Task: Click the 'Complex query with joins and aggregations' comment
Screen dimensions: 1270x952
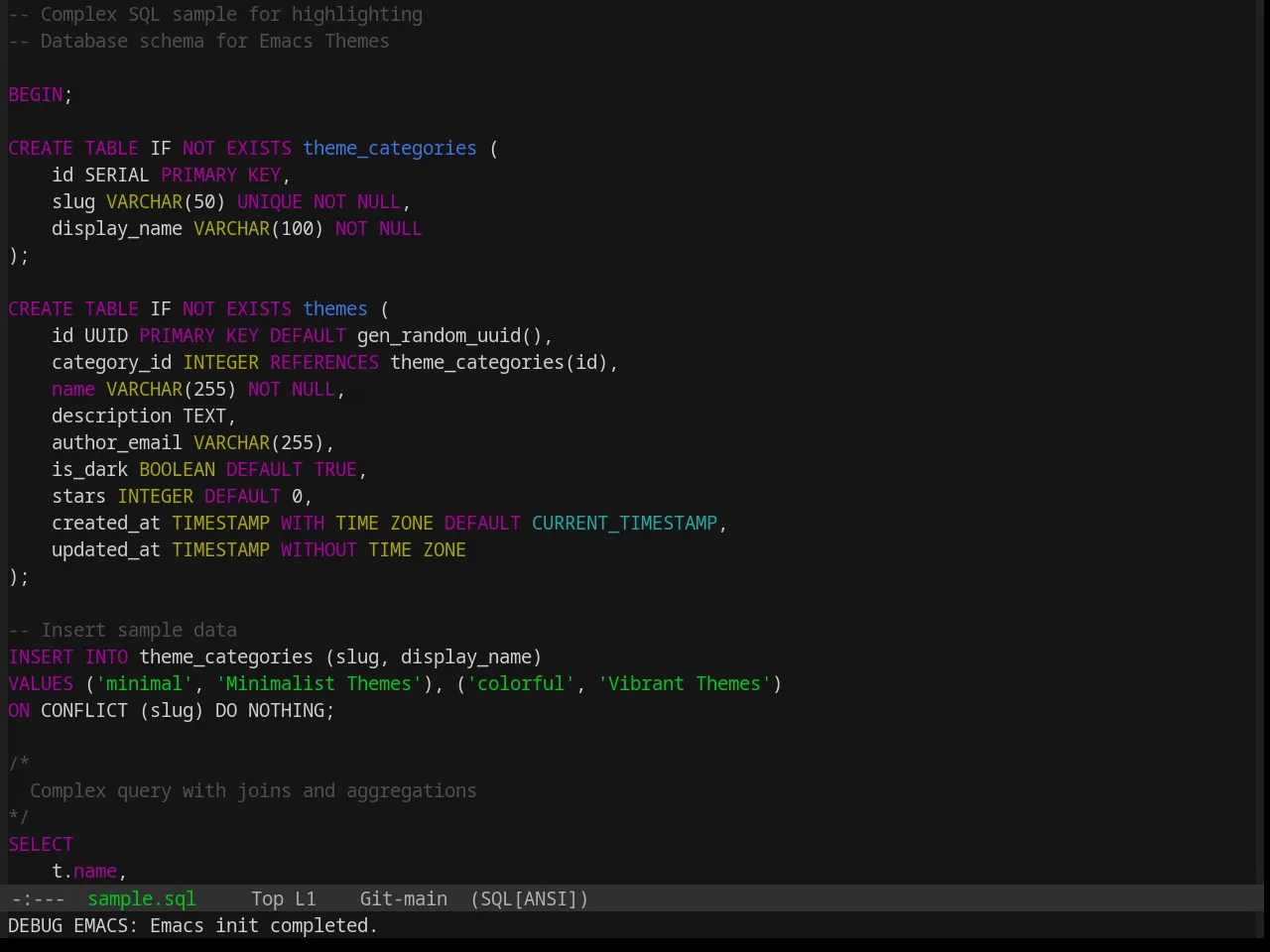Action: pyautogui.click(x=253, y=790)
